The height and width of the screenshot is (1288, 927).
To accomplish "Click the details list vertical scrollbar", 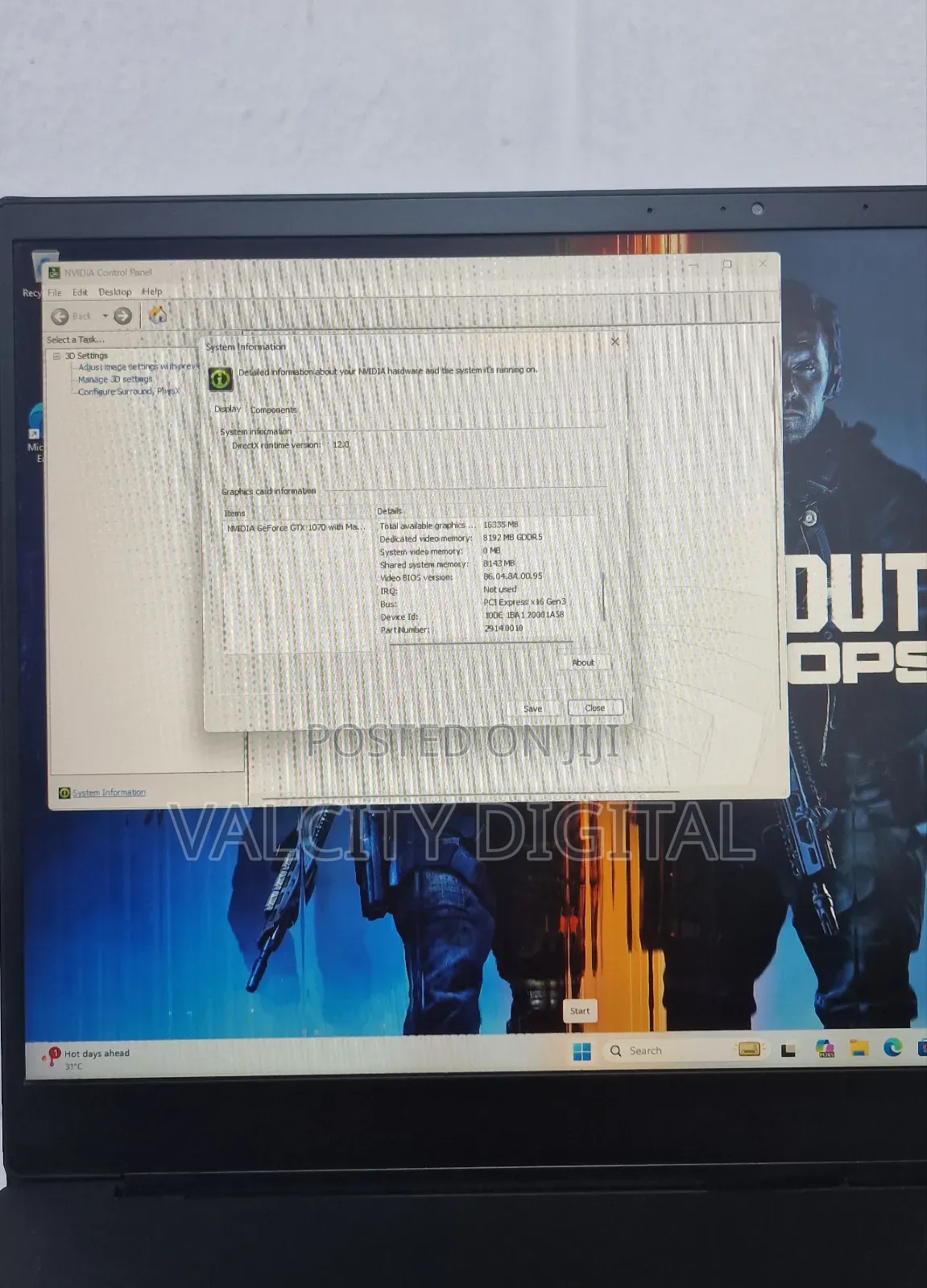I will 603,596.
